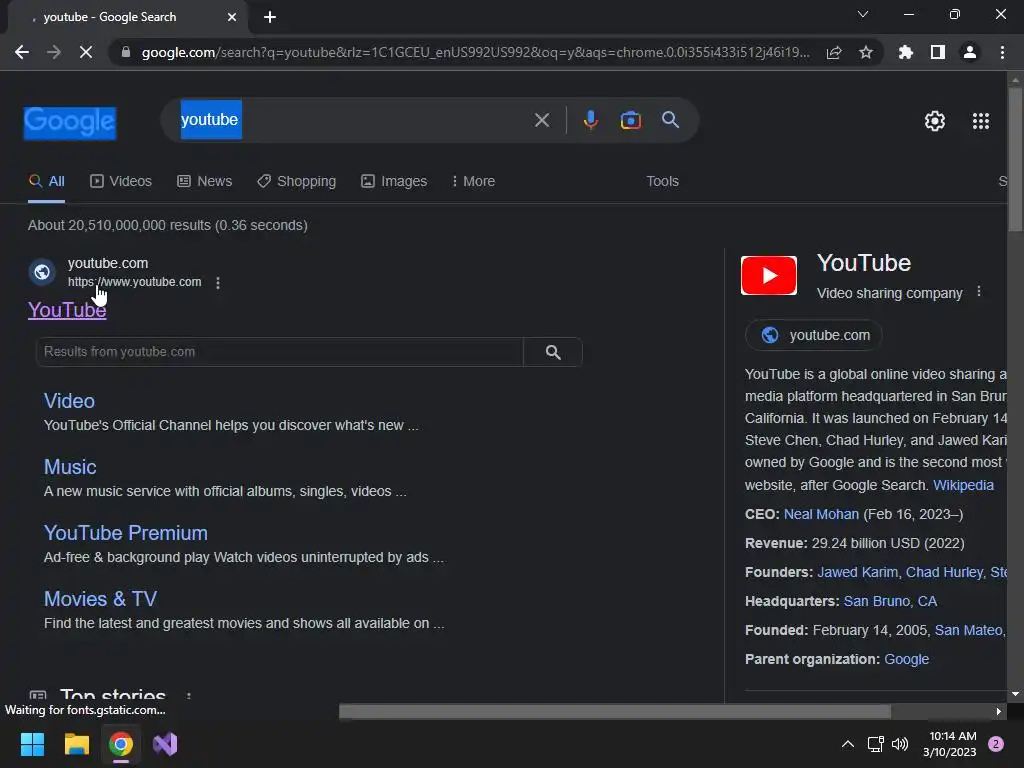Open the Google parent organization link
This screenshot has width=1024, height=768.
click(906, 659)
